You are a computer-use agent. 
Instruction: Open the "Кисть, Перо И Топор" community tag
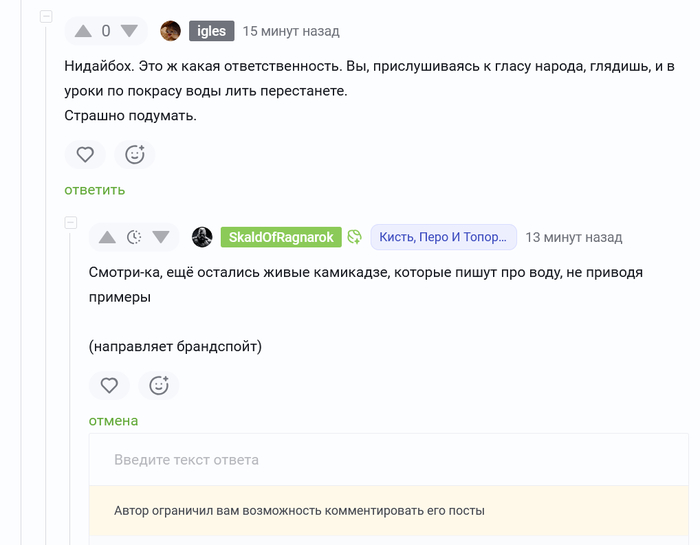[443, 237]
